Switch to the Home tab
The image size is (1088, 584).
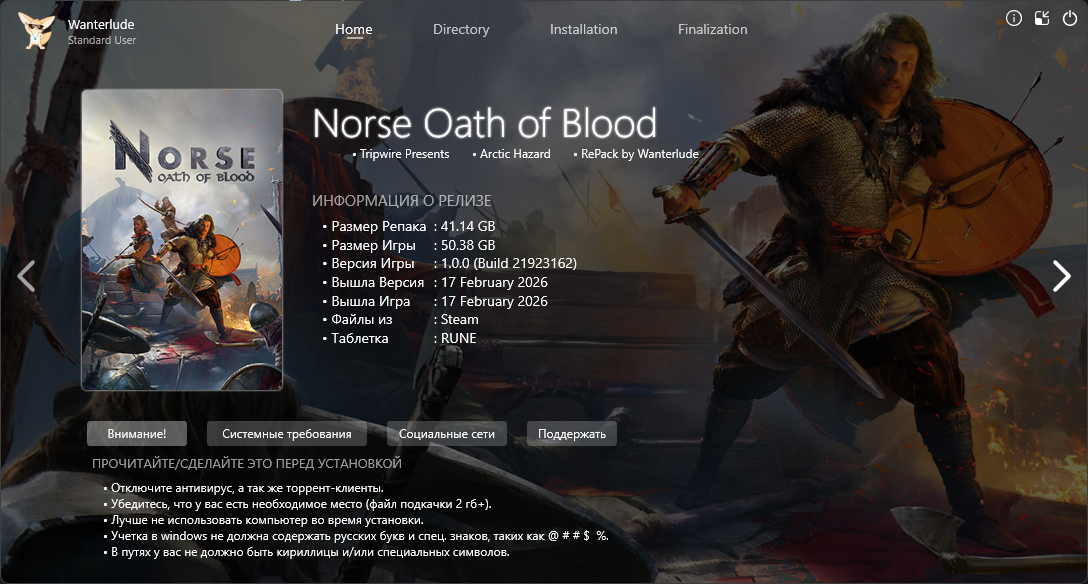pos(354,29)
